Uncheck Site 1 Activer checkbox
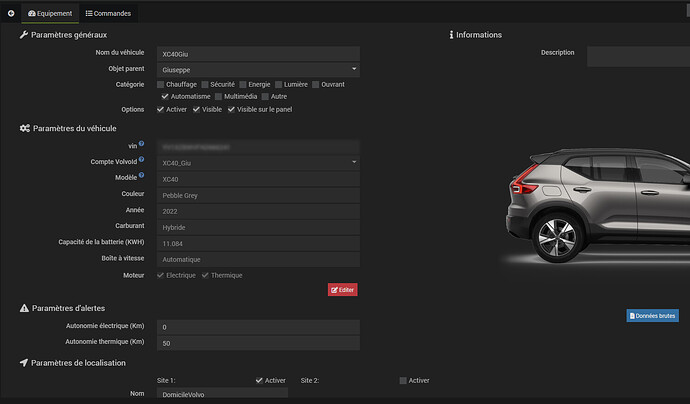The image size is (690, 404). [259, 381]
